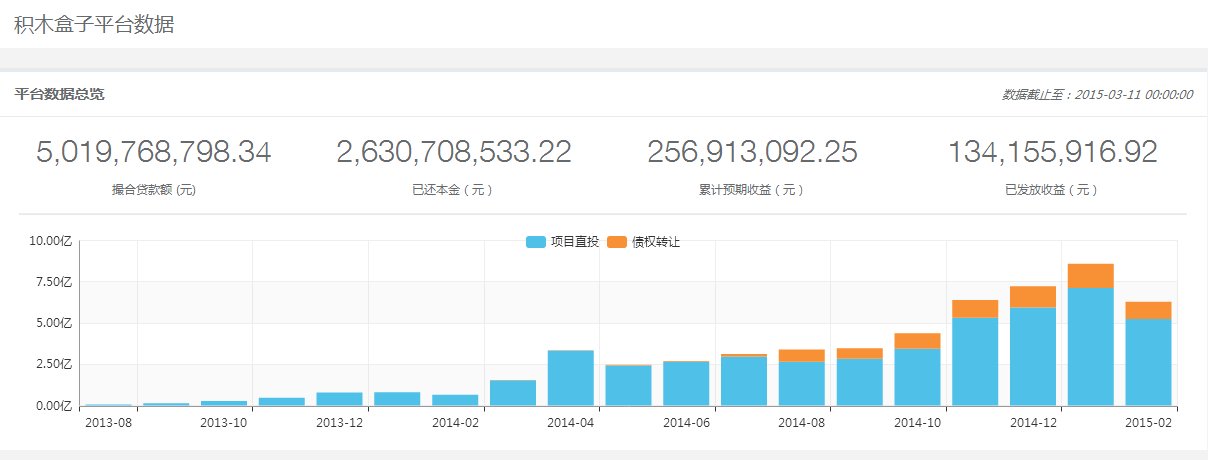Click the blue bar for 2014-06

687,383
